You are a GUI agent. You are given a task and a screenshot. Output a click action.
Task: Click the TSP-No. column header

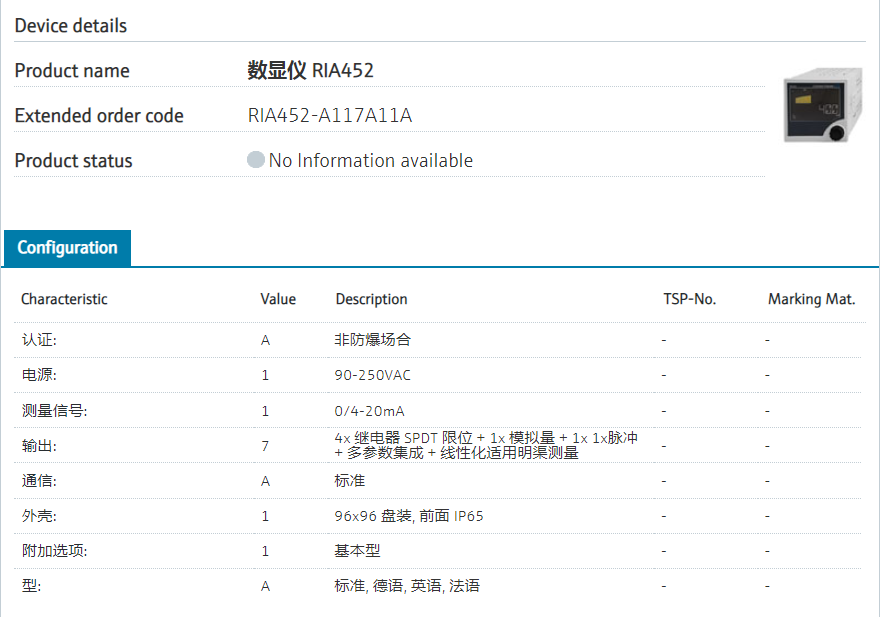(689, 299)
